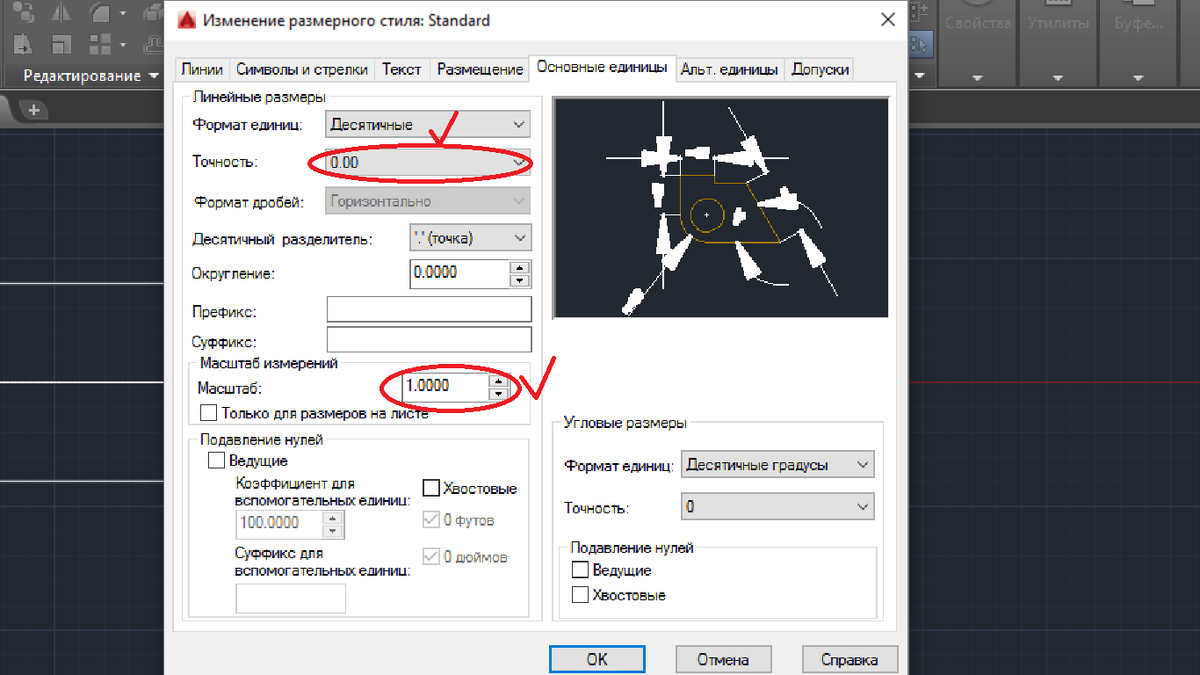Viewport: 1200px width, 675px height.
Task: Click the highlighted selection mode icon
Action: (x=923, y=44)
